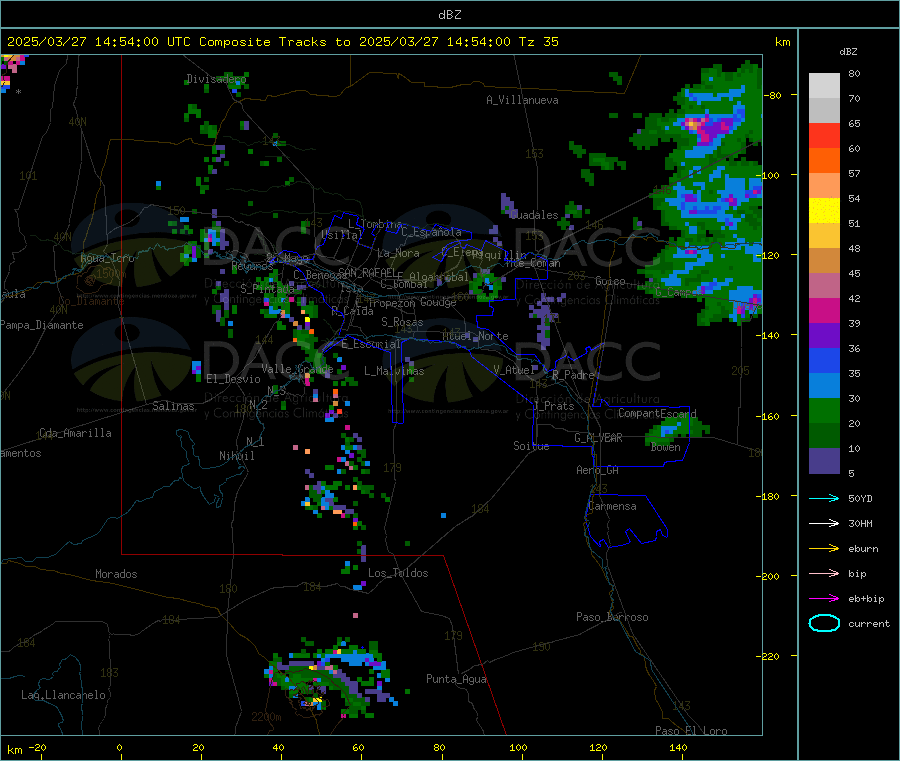Screen dimensions: 900x761
Task: Click the Paso_El_Loro map label
Action: (x=691, y=731)
